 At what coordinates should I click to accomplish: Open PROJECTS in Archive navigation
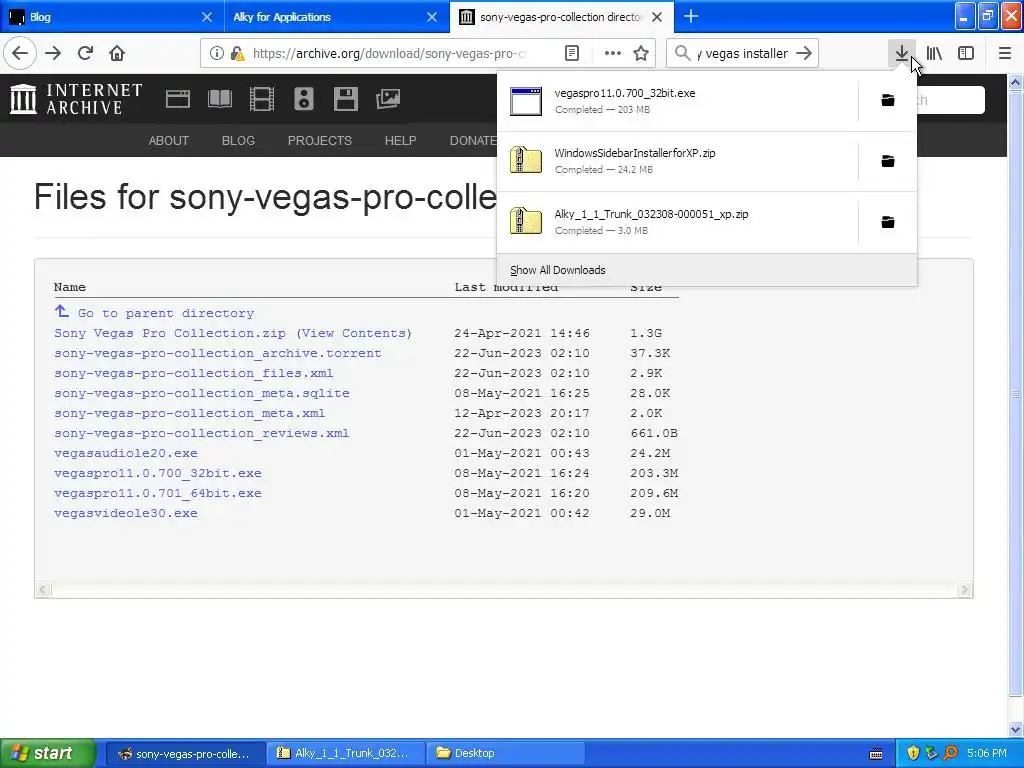pos(319,140)
